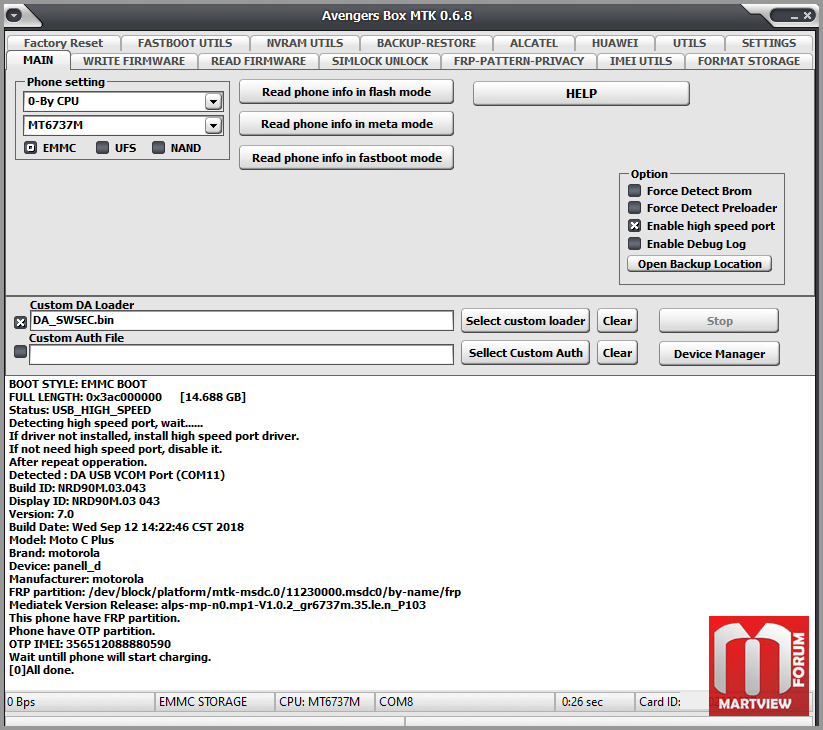The height and width of the screenshot is (730, 823).
Task: Toggle the Custom DA Loader checkbox
Action: coord(20,322)
